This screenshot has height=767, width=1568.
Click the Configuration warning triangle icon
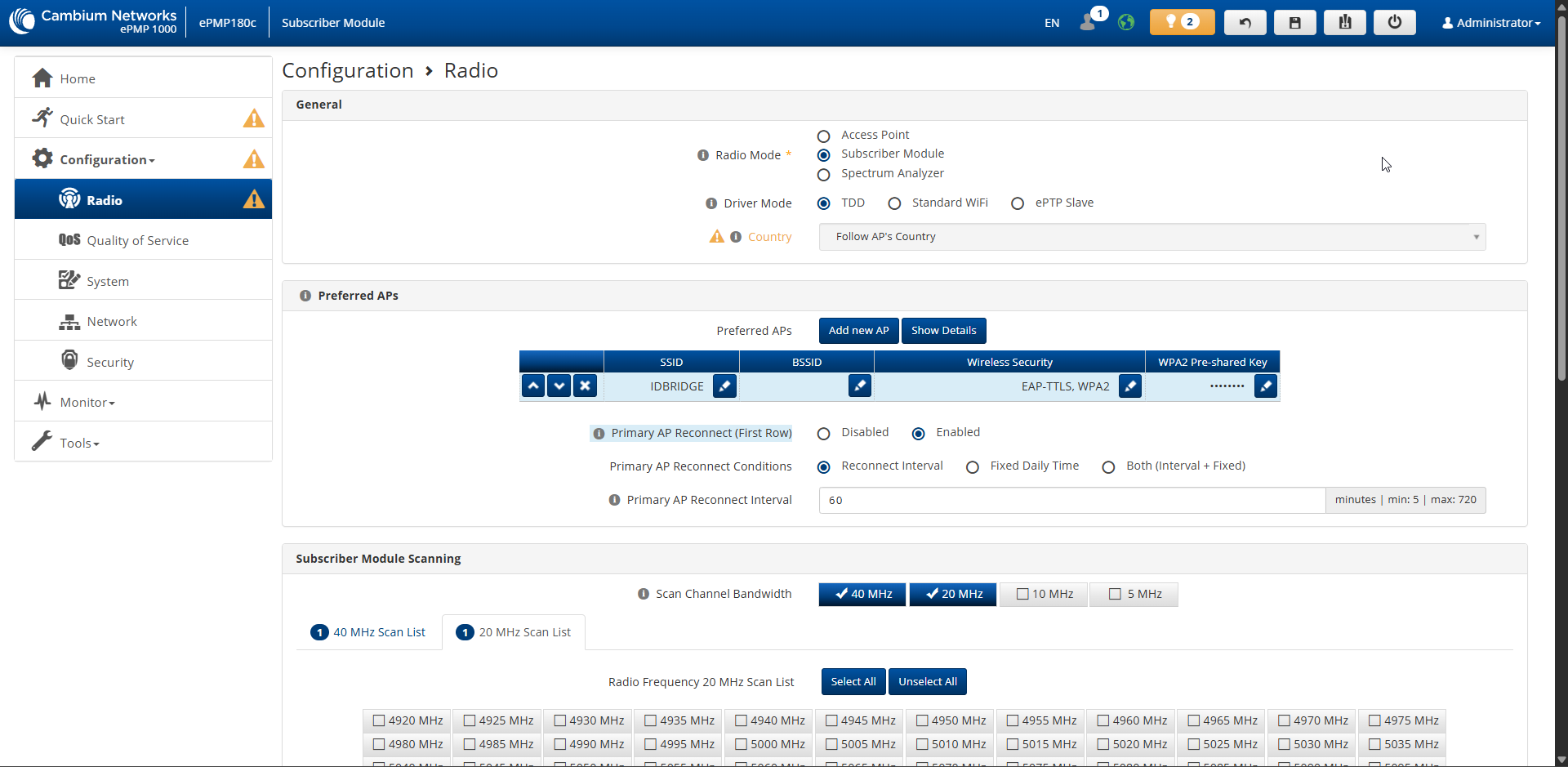(x=254, y=158)
